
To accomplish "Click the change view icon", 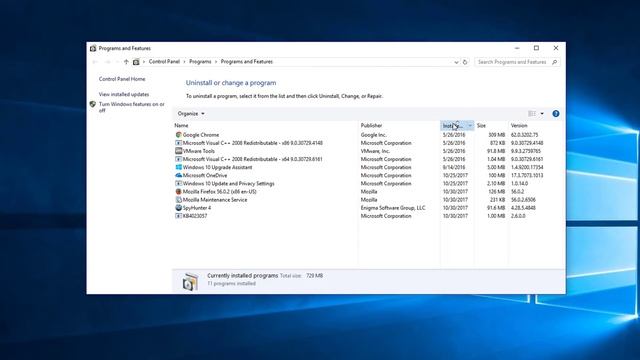I will coord(532,113).
